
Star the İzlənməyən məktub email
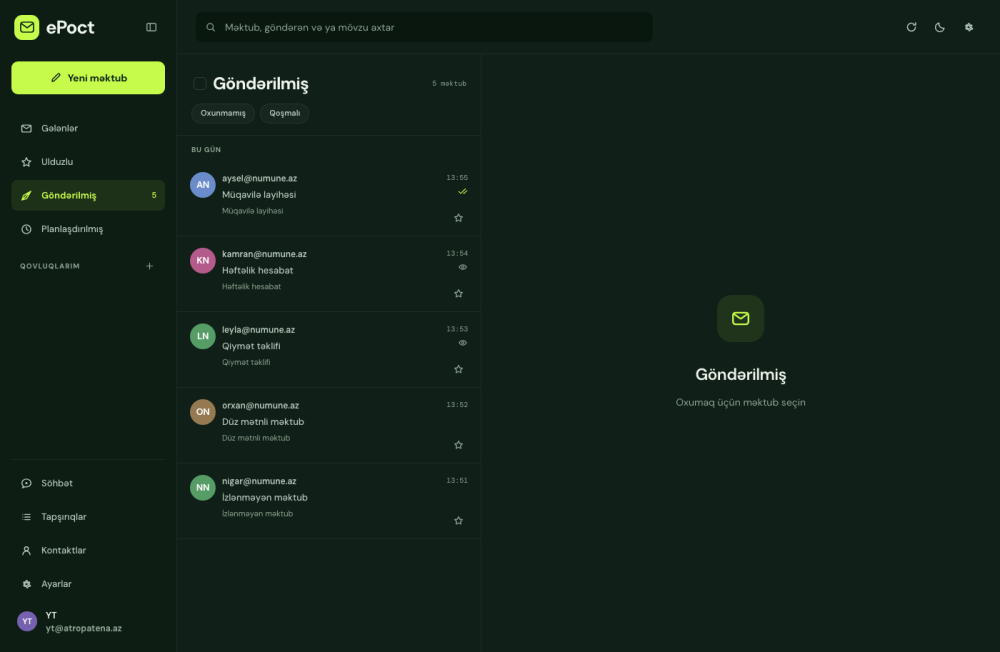459,521
